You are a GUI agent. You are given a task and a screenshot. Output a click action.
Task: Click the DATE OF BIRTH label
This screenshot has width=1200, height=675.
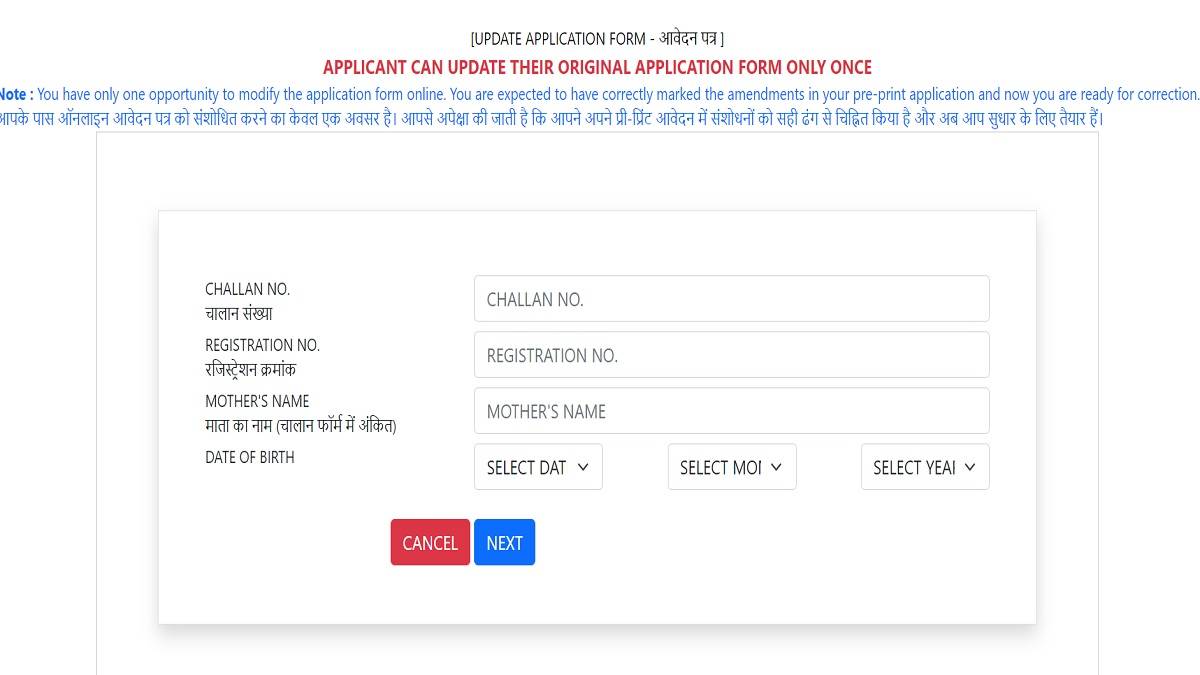point(250,457)
